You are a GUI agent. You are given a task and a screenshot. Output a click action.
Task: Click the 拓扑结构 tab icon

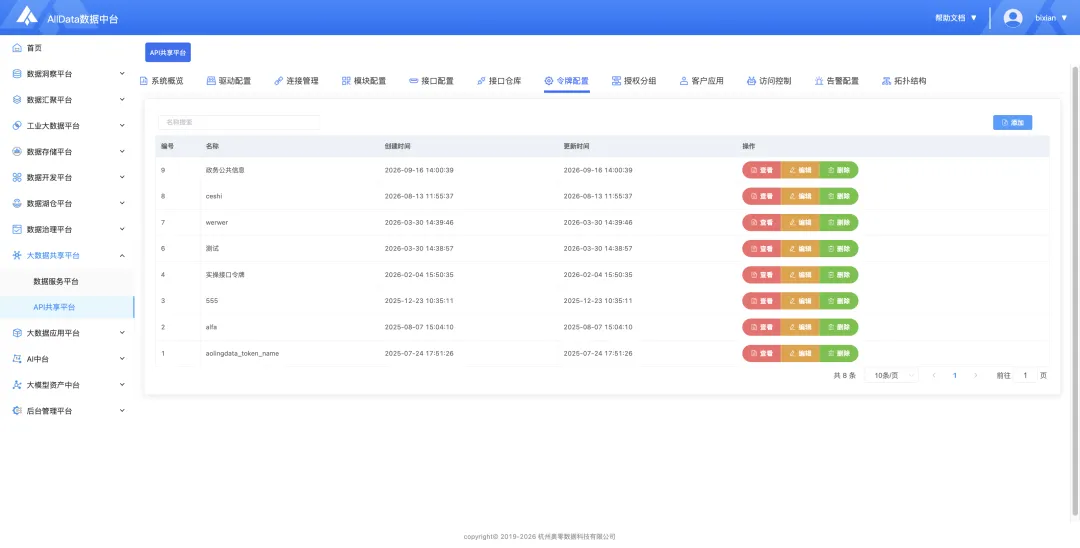tap(886, 81)
